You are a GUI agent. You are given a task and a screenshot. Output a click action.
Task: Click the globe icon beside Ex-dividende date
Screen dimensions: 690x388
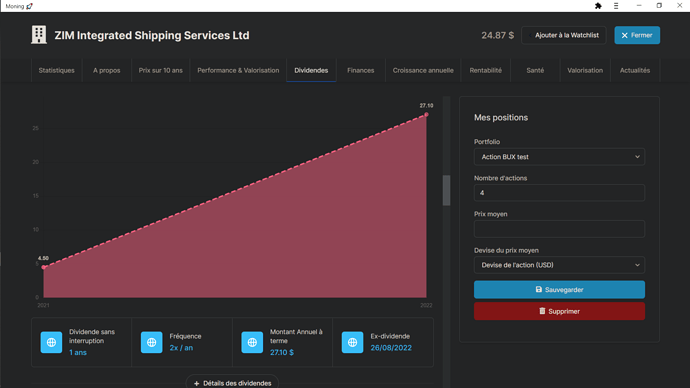coord(352,342)
